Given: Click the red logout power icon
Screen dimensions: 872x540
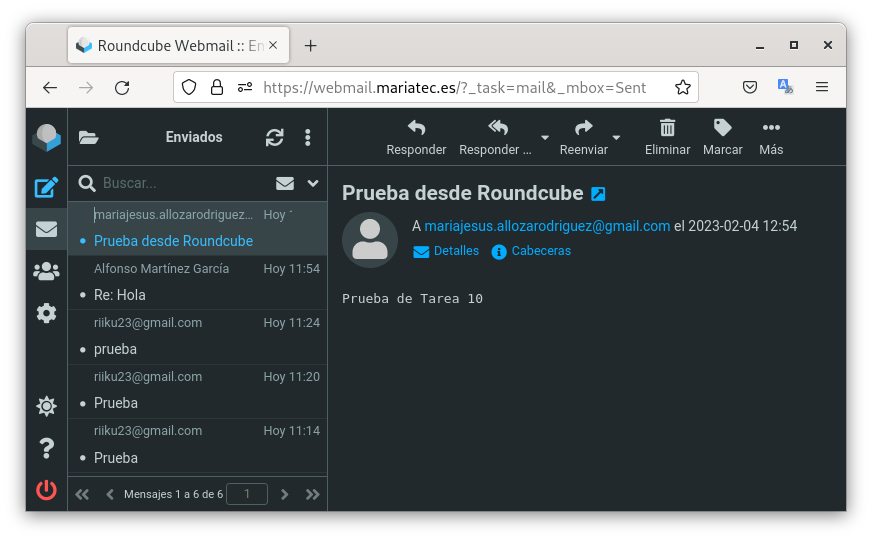Looking at the screenshot, I should (46, 490).
